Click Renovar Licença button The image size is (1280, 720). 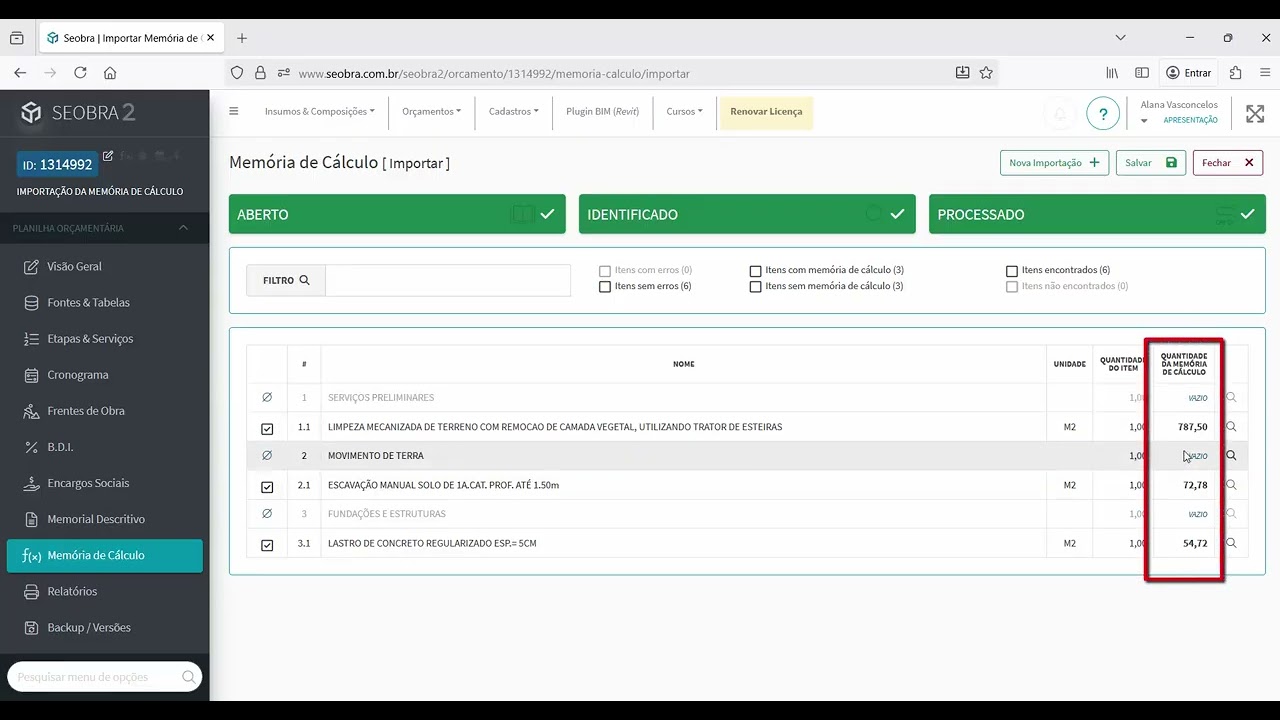pyautogui.click(x=766, y=112)
